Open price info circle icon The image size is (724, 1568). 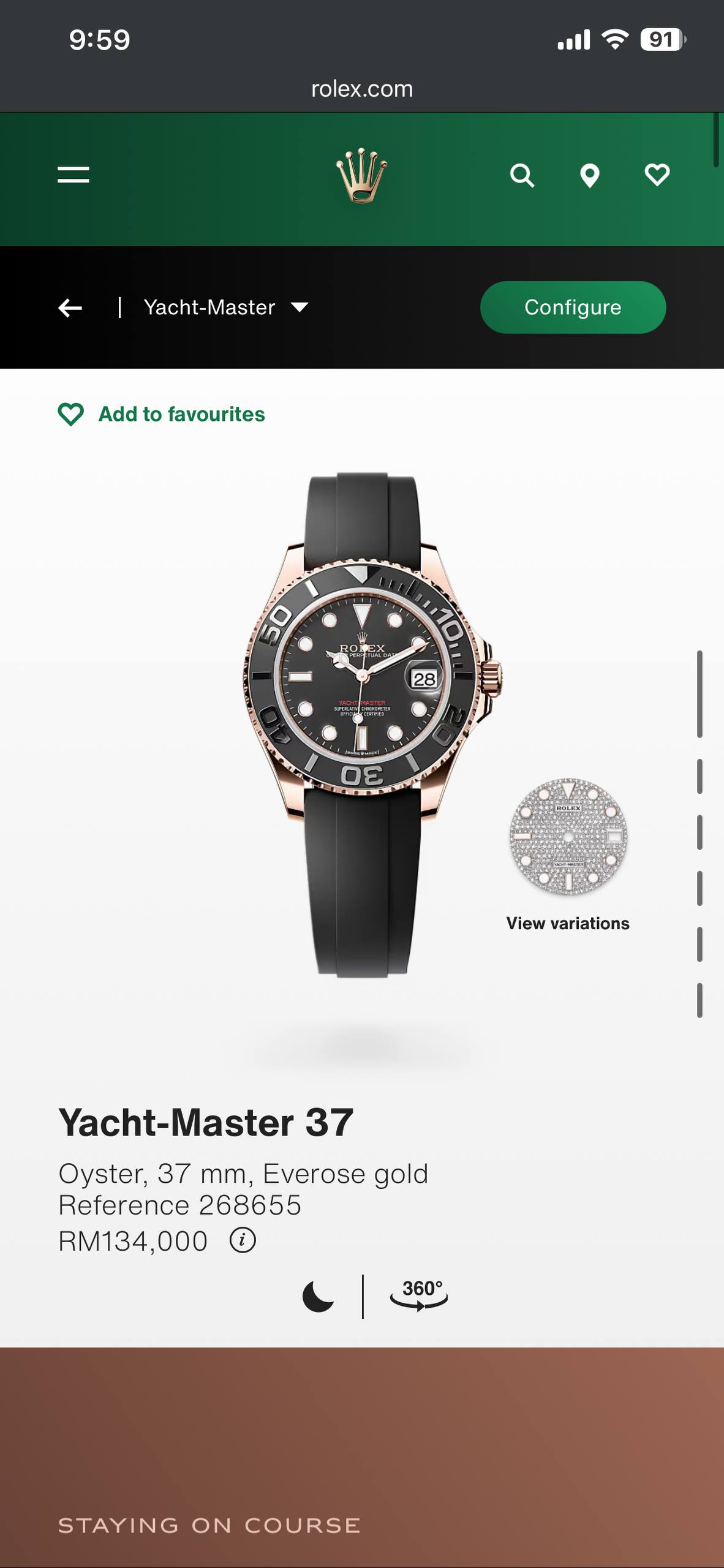243,1241
